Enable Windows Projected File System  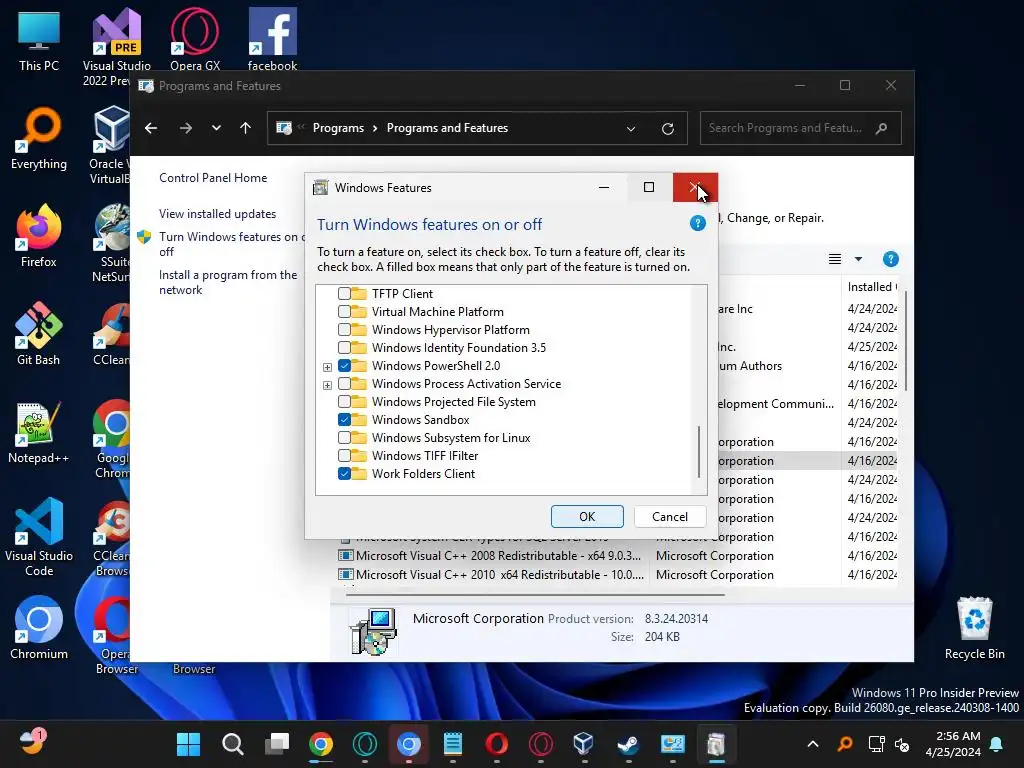point(344,402)
